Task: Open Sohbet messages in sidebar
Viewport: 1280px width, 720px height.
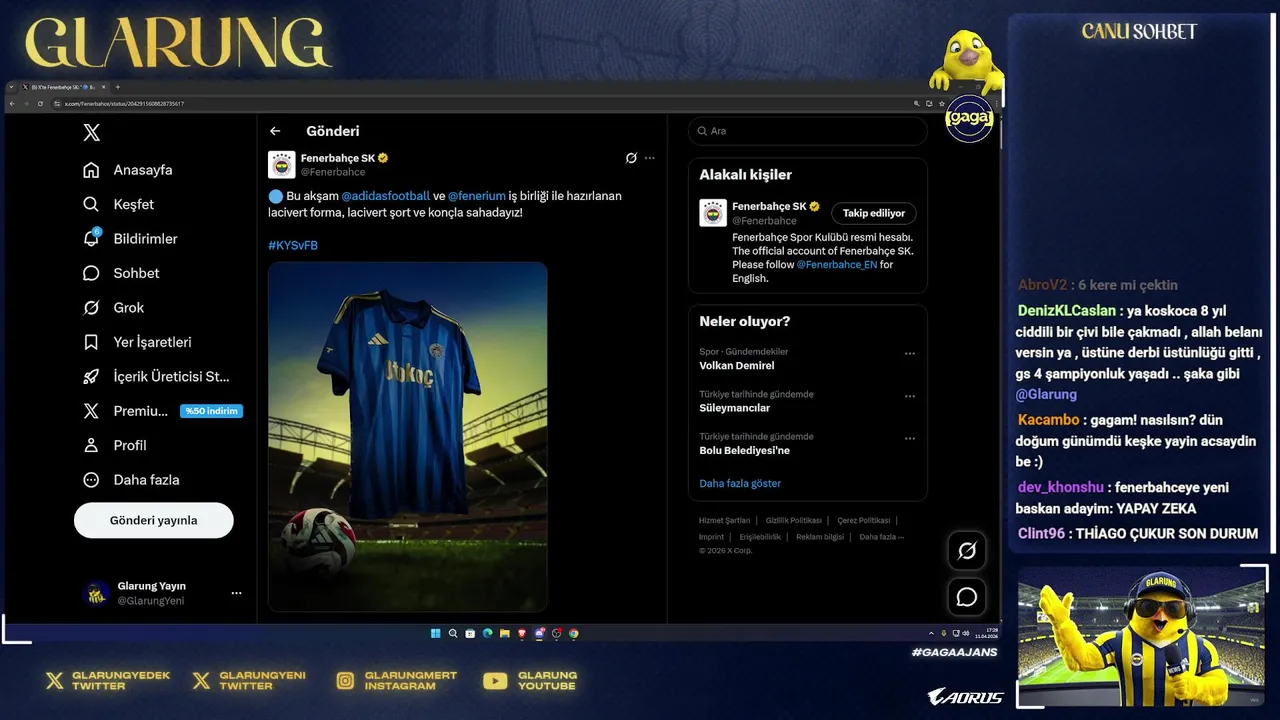Action: point(121,273)
